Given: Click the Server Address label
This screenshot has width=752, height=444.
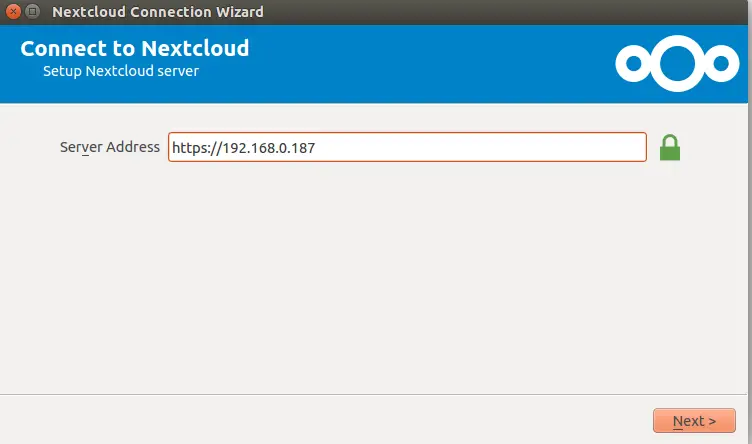Looking at the screenshot, I should coord(110,147).
